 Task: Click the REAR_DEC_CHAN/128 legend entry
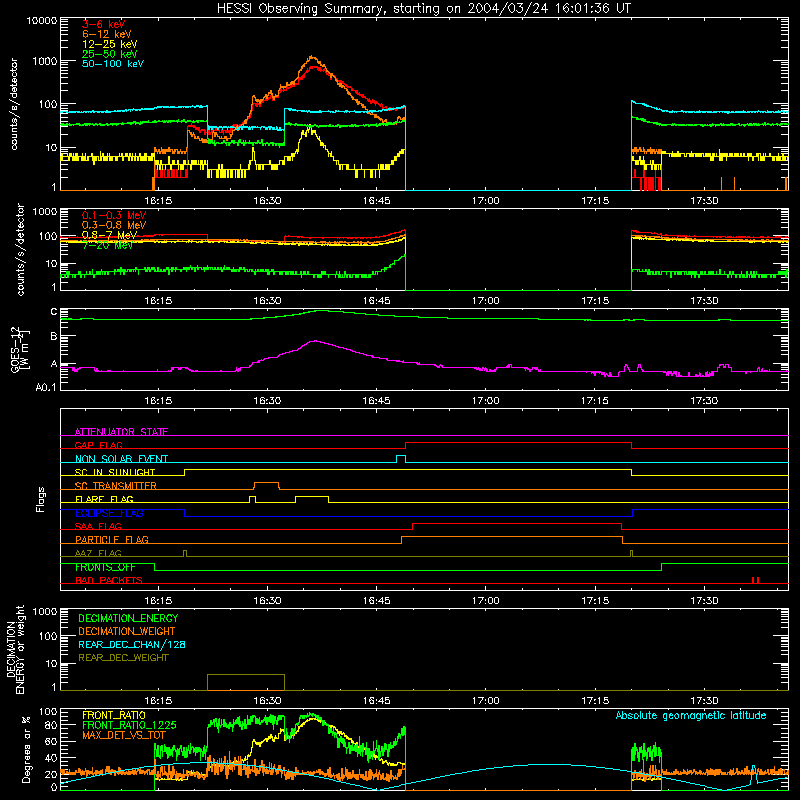132,644
